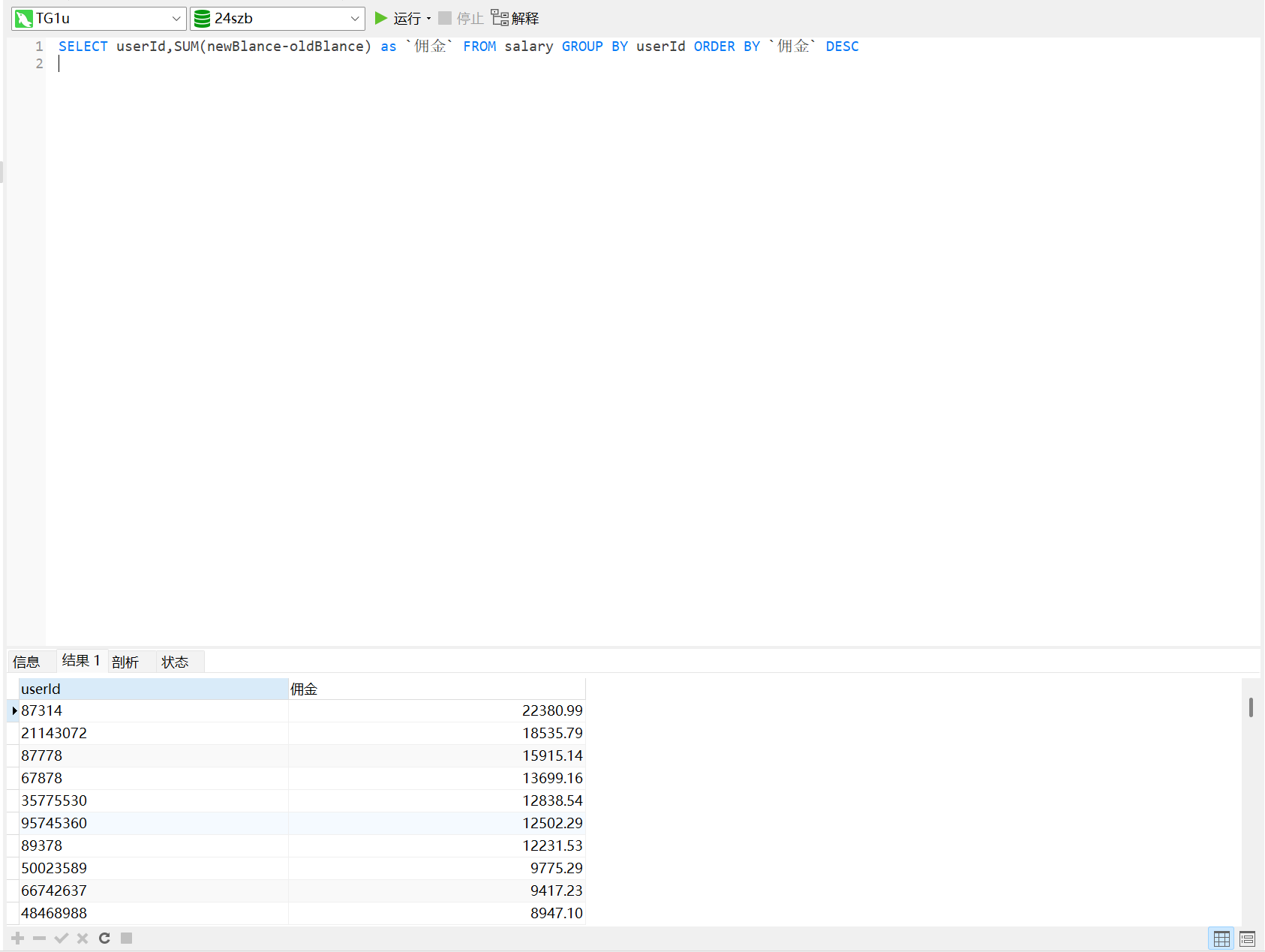Select cell userId 35775530
The image size is (1265, 952).
pos(154,800)
